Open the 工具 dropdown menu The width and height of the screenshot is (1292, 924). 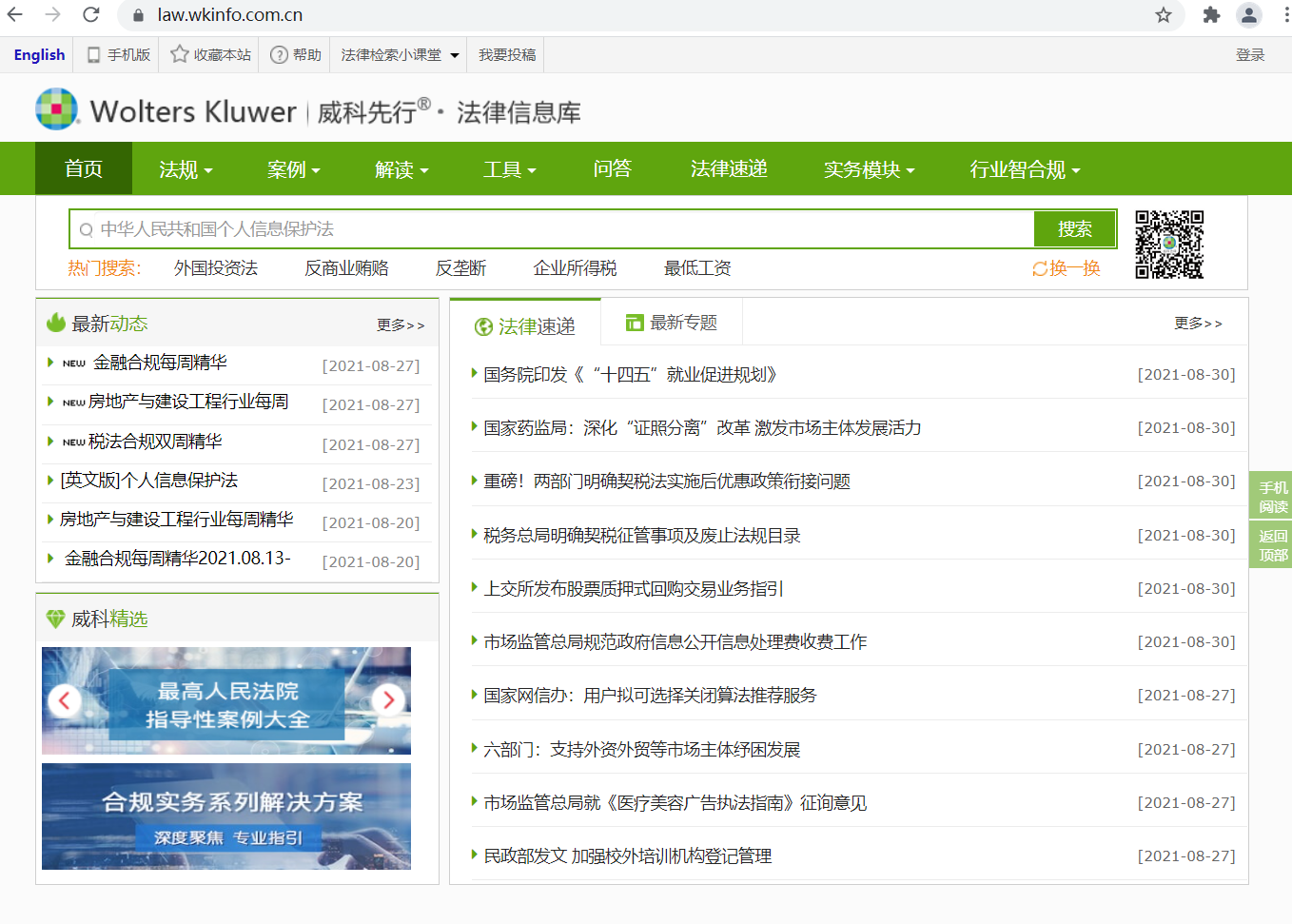tap(510, 169)
